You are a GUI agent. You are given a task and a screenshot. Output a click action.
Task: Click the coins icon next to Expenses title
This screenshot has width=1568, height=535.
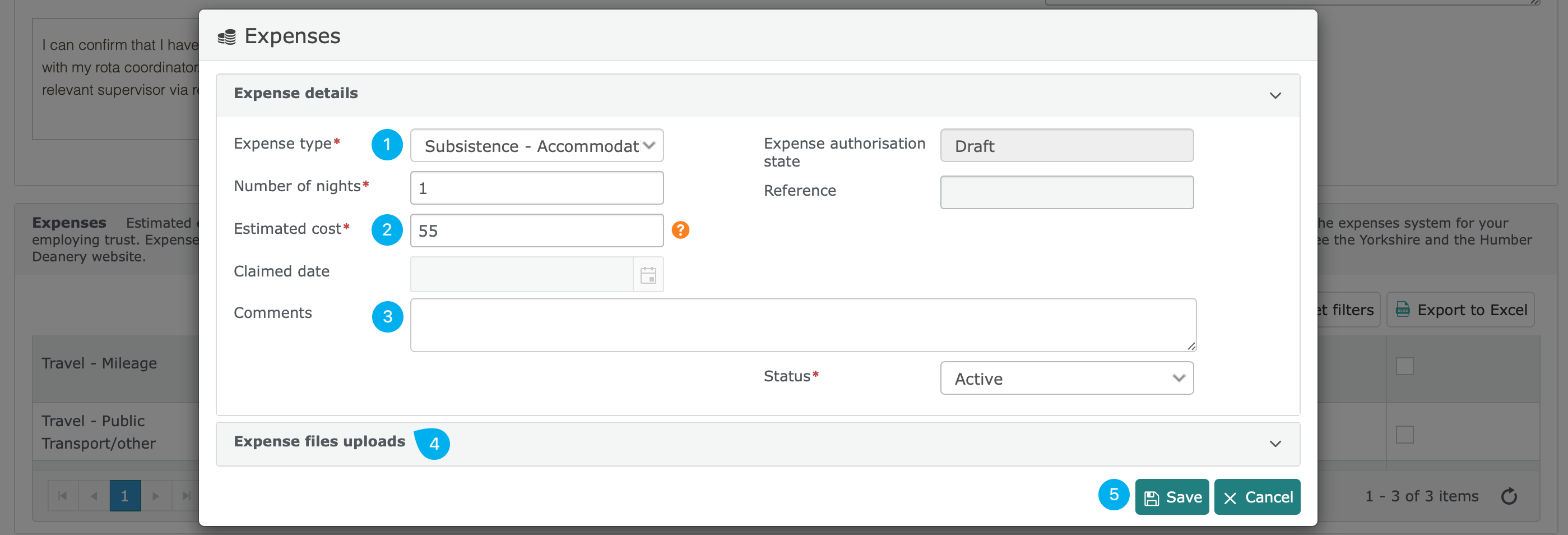[227, 36]
